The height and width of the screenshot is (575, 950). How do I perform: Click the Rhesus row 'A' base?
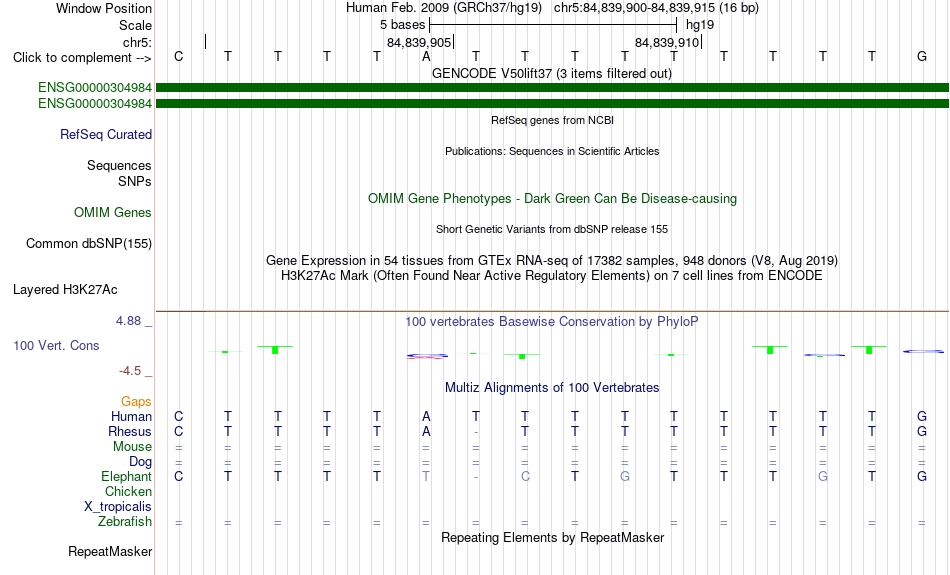point(427,431)
